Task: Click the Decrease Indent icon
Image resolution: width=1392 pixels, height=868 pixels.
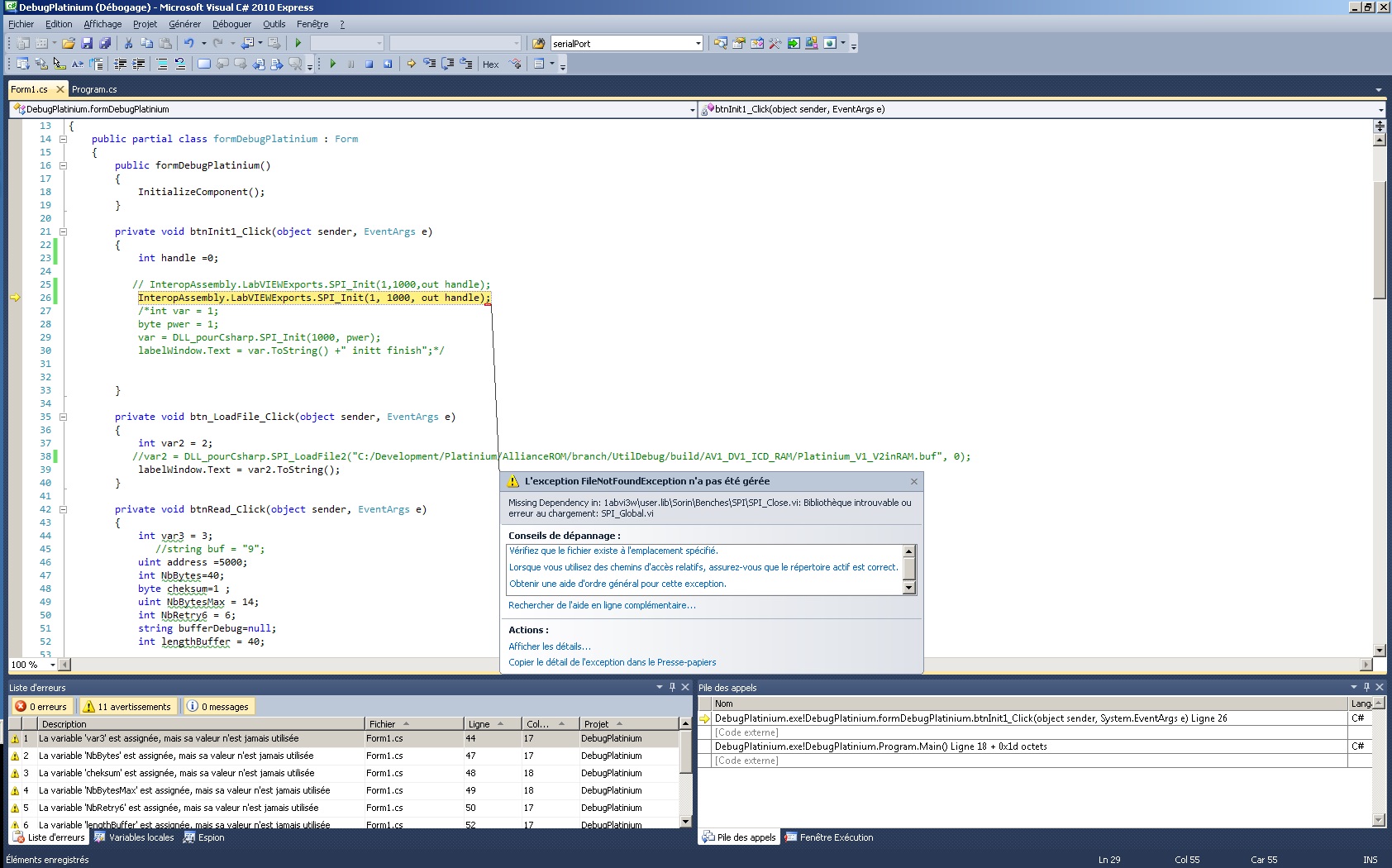Action: [x=120, y=64]
